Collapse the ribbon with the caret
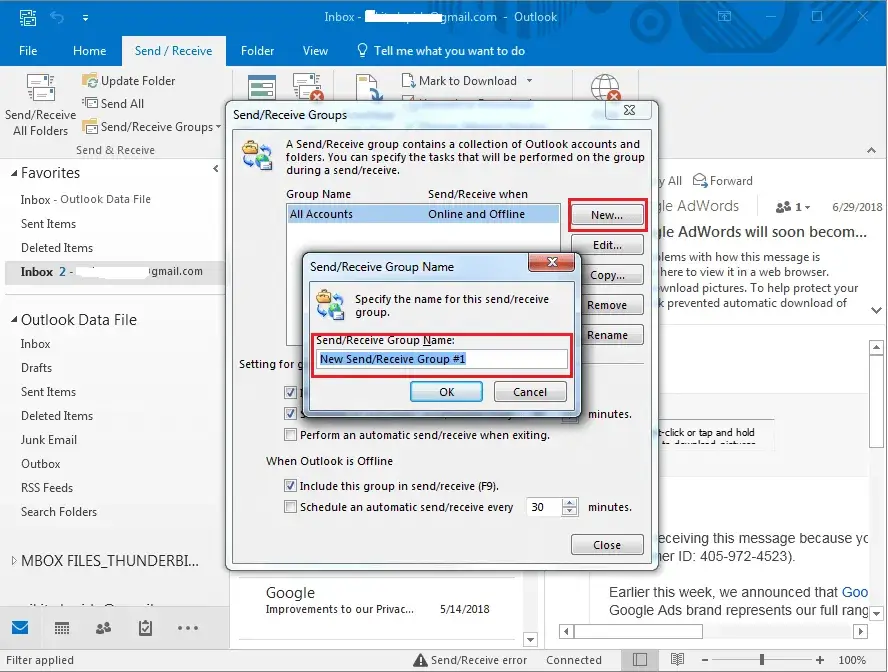Image resolution: width=888 pixels, height=672 pixels. [872, 150]
